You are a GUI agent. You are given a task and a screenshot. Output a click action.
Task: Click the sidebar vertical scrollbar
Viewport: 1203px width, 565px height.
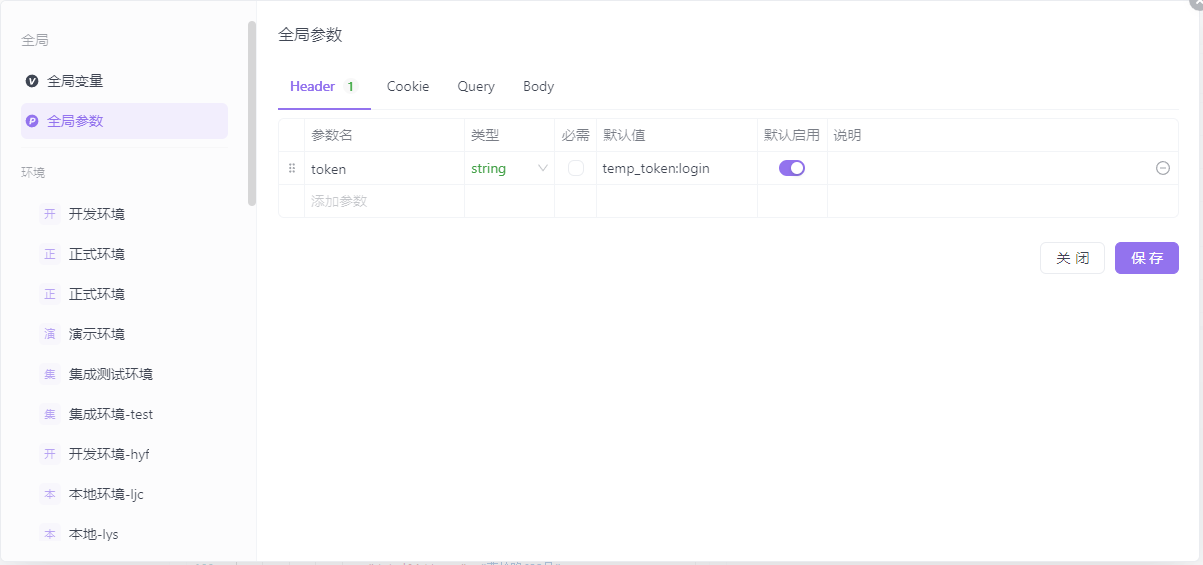coord(252,113)
